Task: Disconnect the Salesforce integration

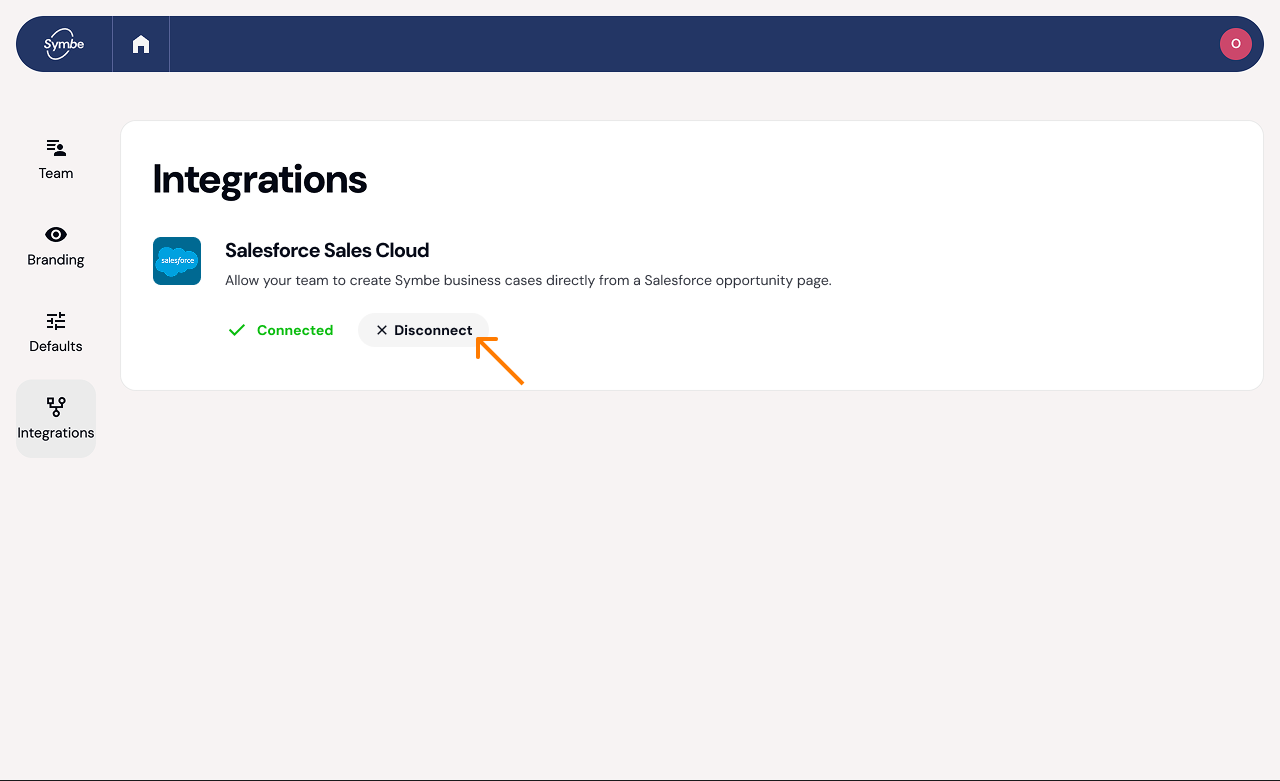Action: [423, 330]
